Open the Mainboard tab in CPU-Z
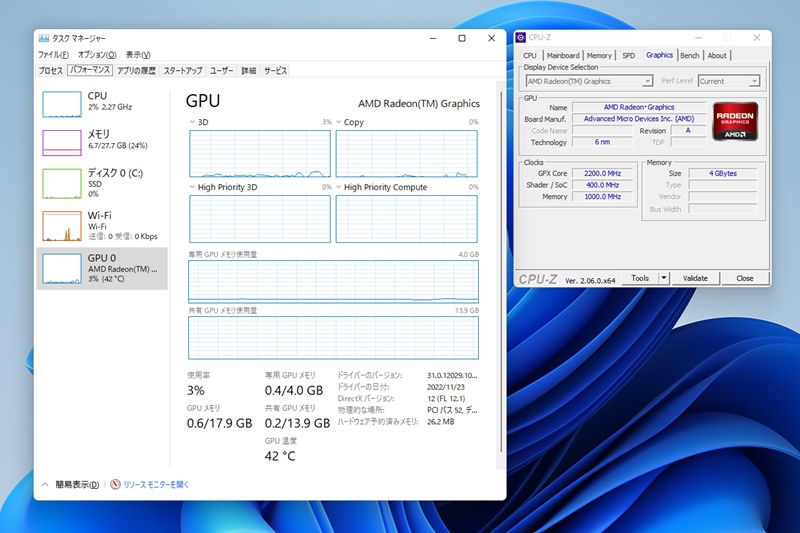800x533 pixels. point(563,56)
